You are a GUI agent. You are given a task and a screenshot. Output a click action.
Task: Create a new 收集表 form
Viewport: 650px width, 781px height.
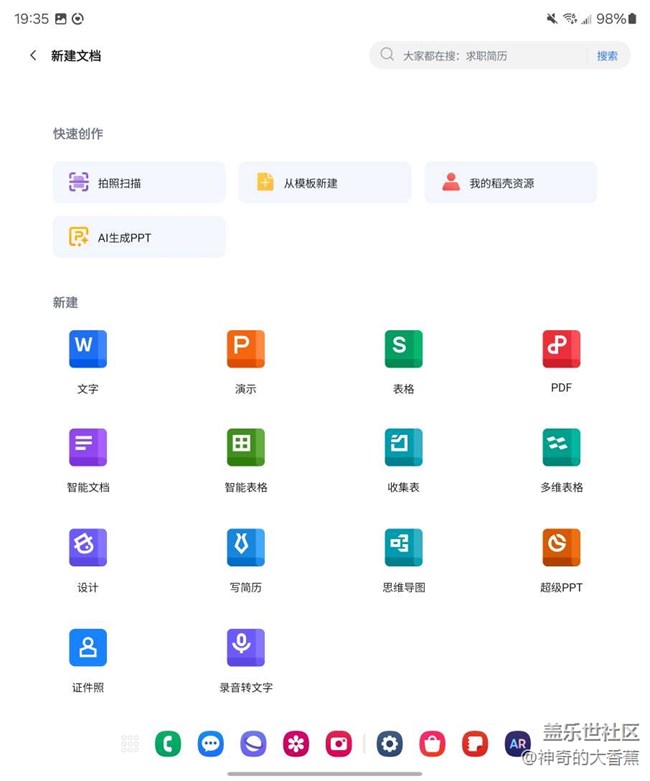403,448
